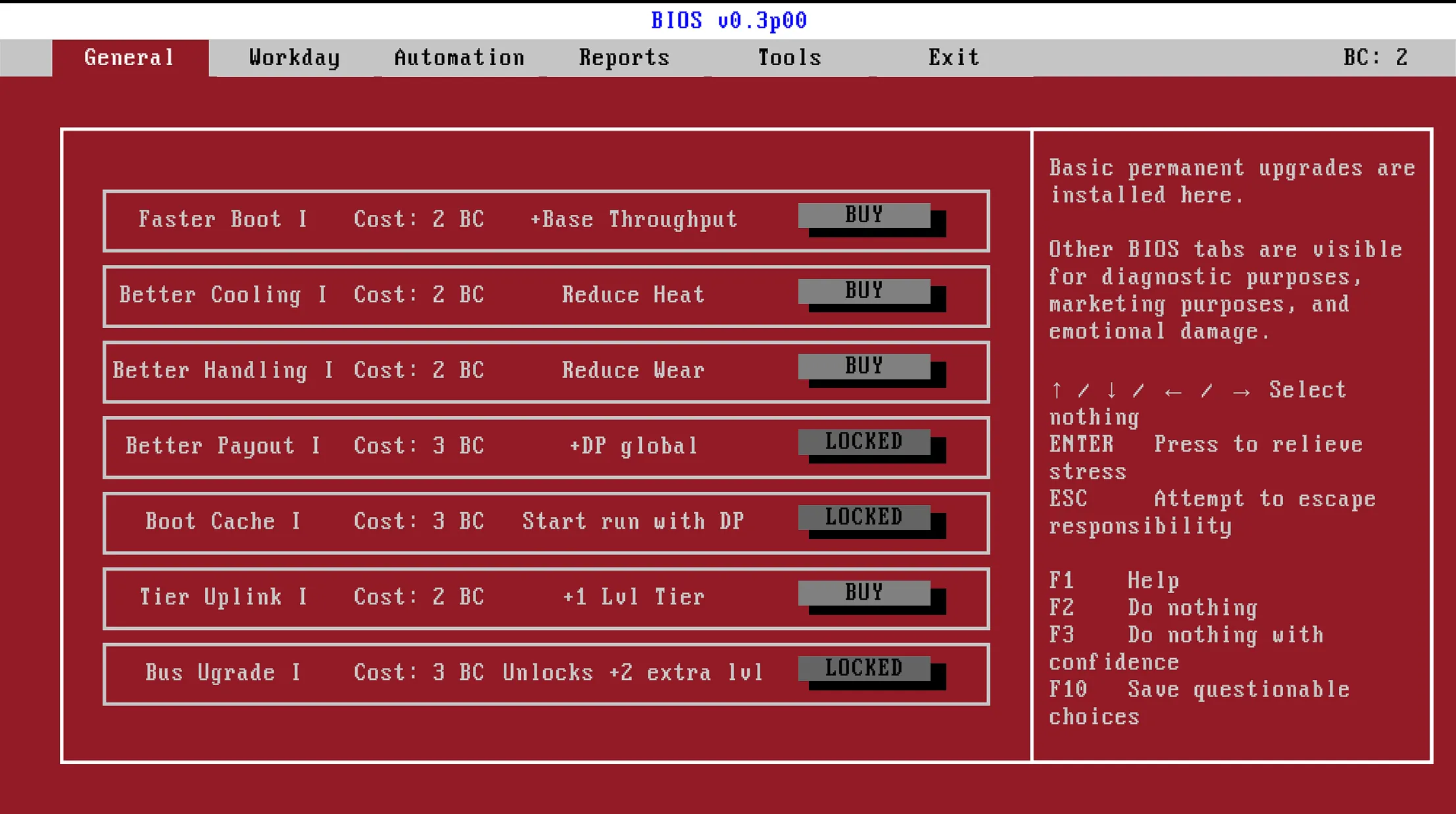1456x814 pixels.
Task: Click LOCKED button for Better Payout I
Action: click(864, 443)
